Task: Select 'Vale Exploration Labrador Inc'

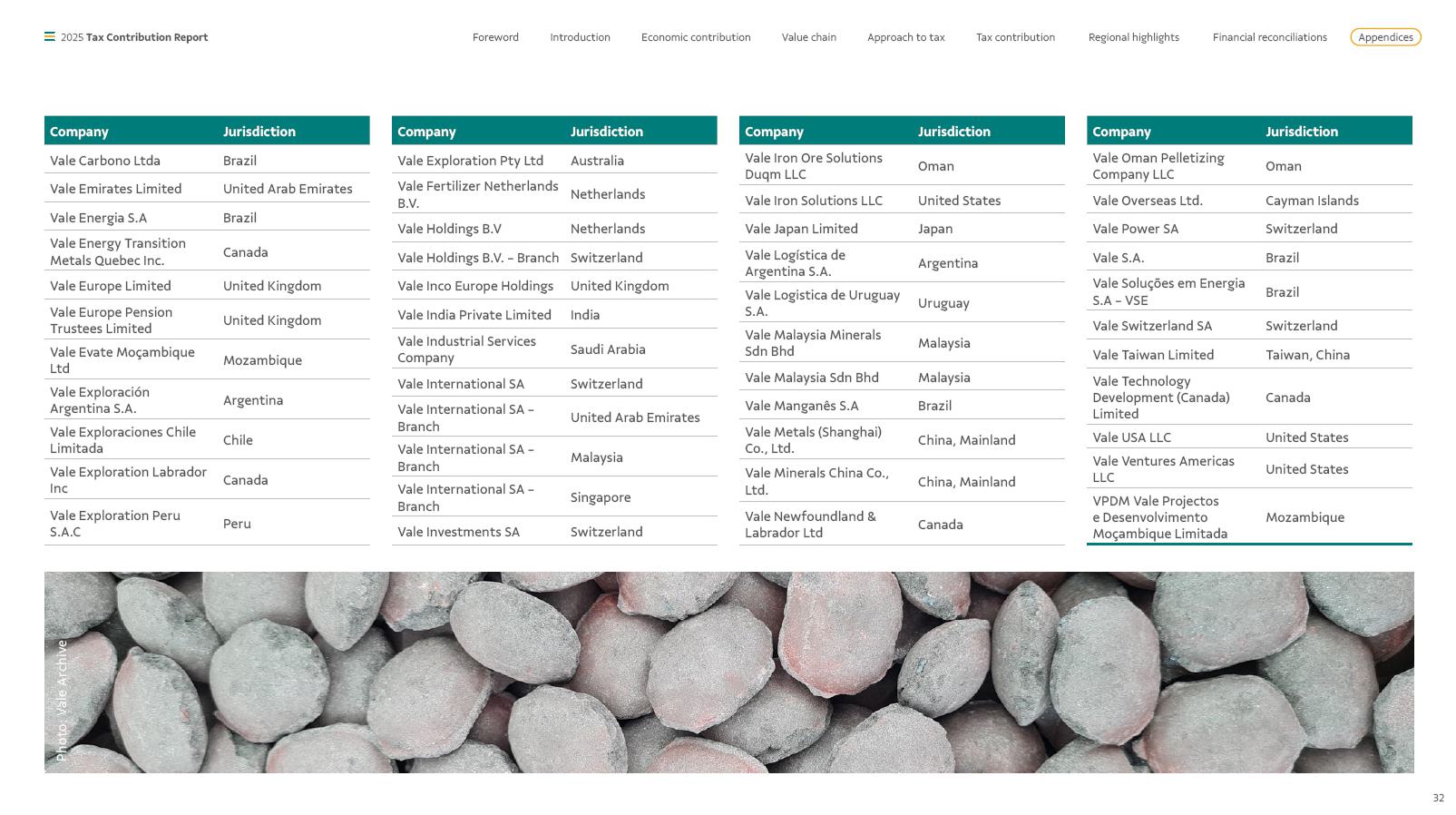Action: [x=129, y=480]
